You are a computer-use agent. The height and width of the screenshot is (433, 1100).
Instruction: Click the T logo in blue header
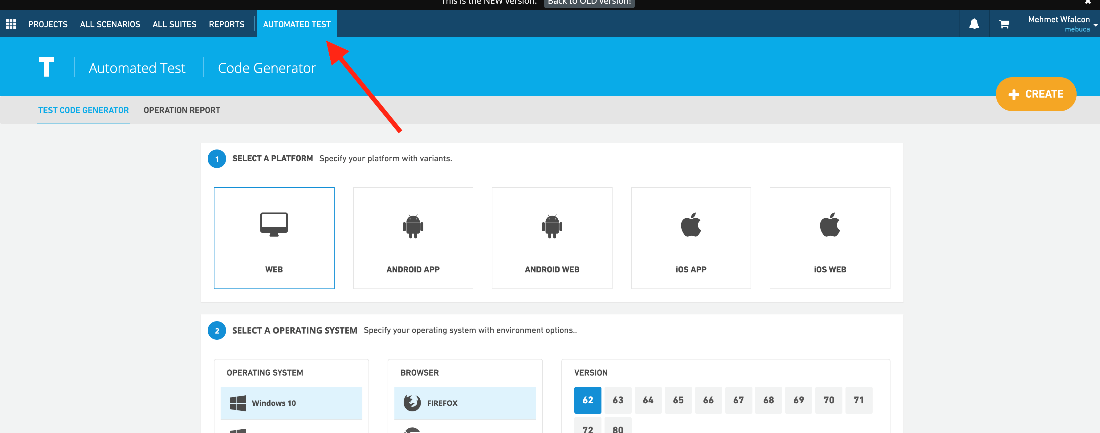tap(46, 67)
